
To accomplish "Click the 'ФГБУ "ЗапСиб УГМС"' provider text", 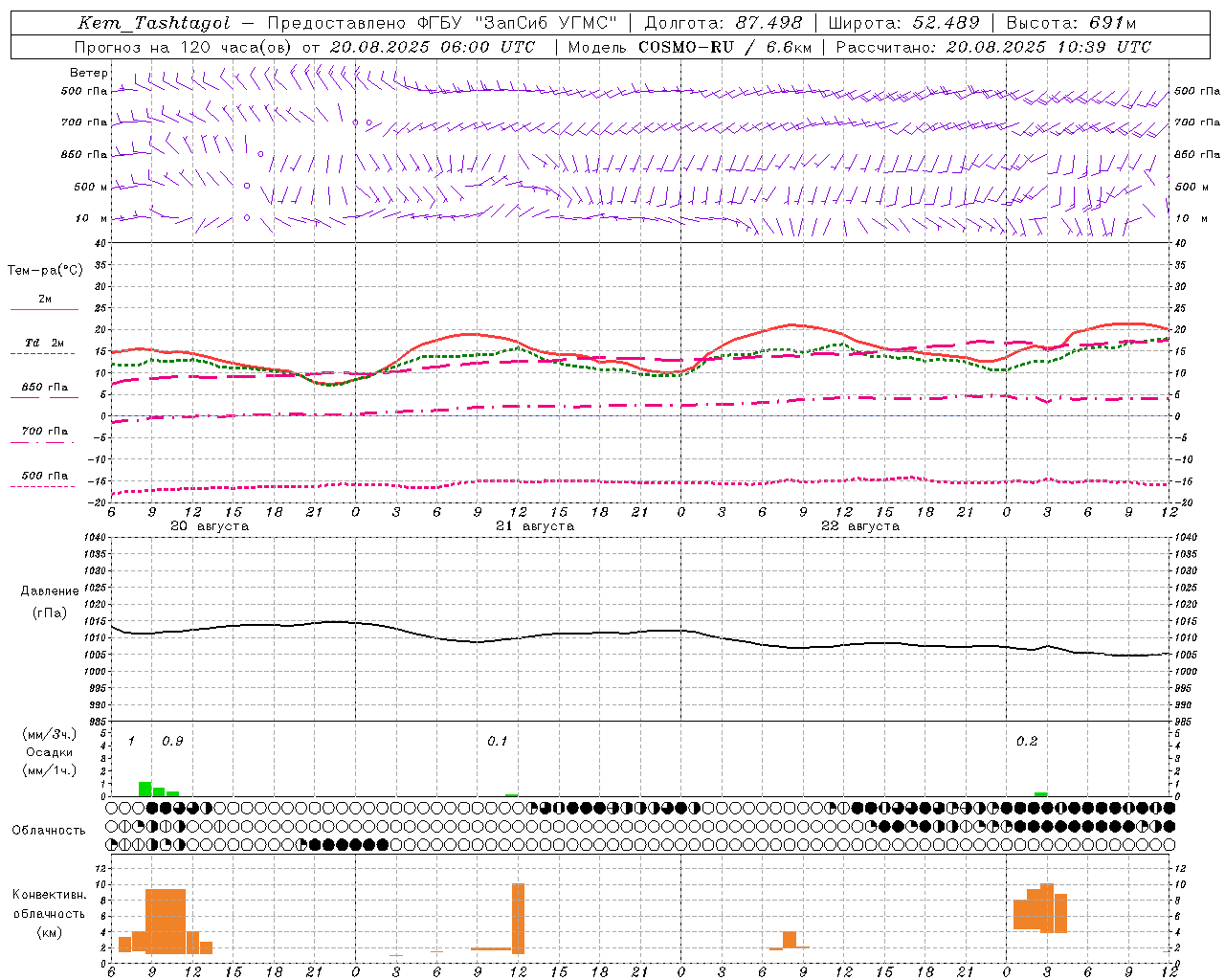I will tap(518, 23).
